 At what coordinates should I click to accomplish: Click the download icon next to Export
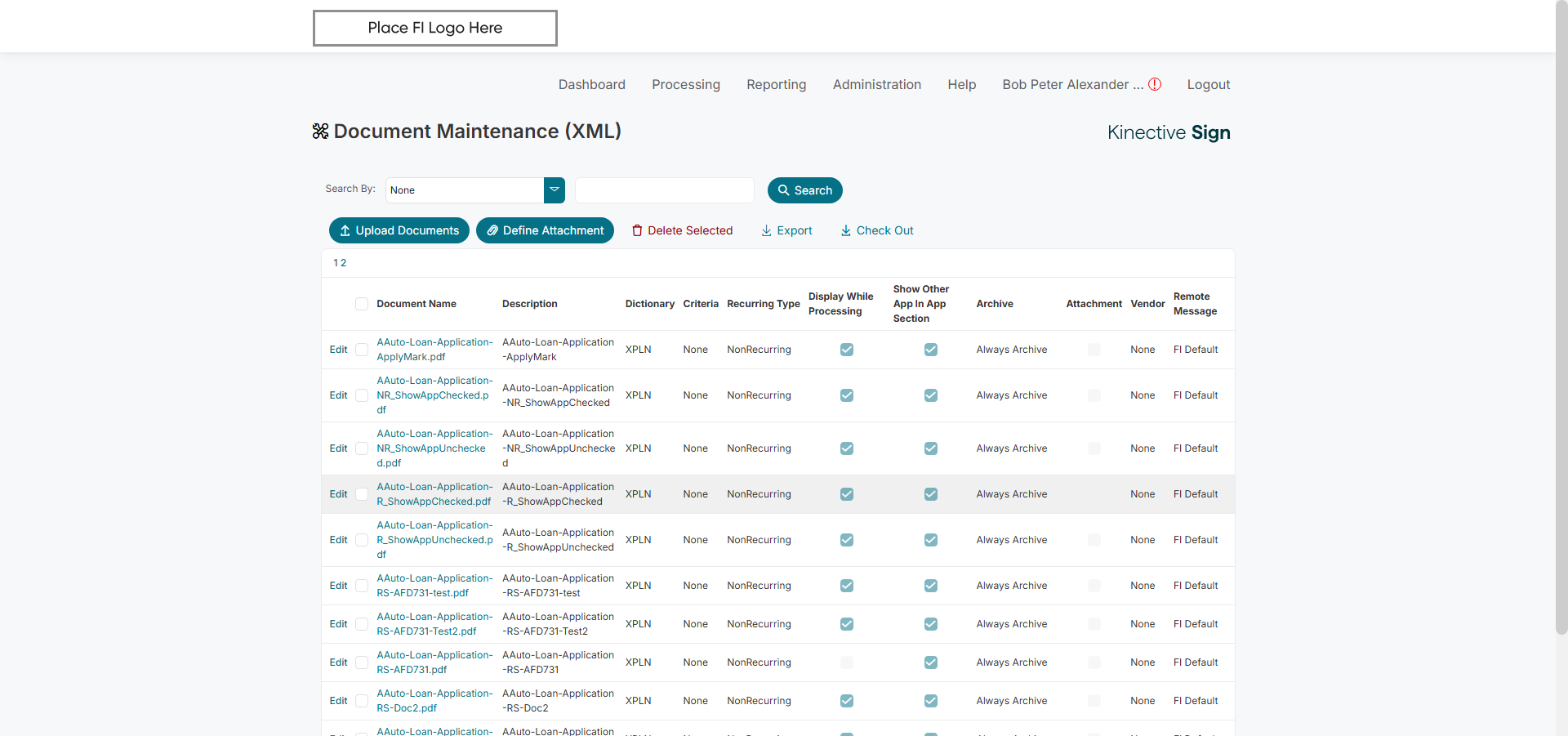[766, 231]
